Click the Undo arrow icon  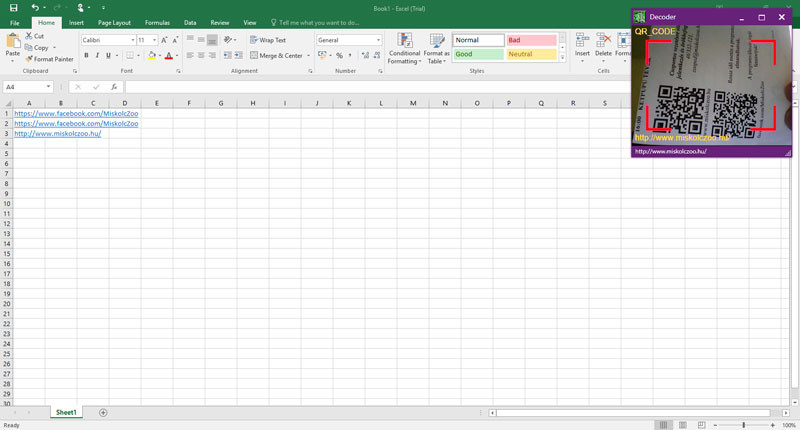(x=35, y=8)
